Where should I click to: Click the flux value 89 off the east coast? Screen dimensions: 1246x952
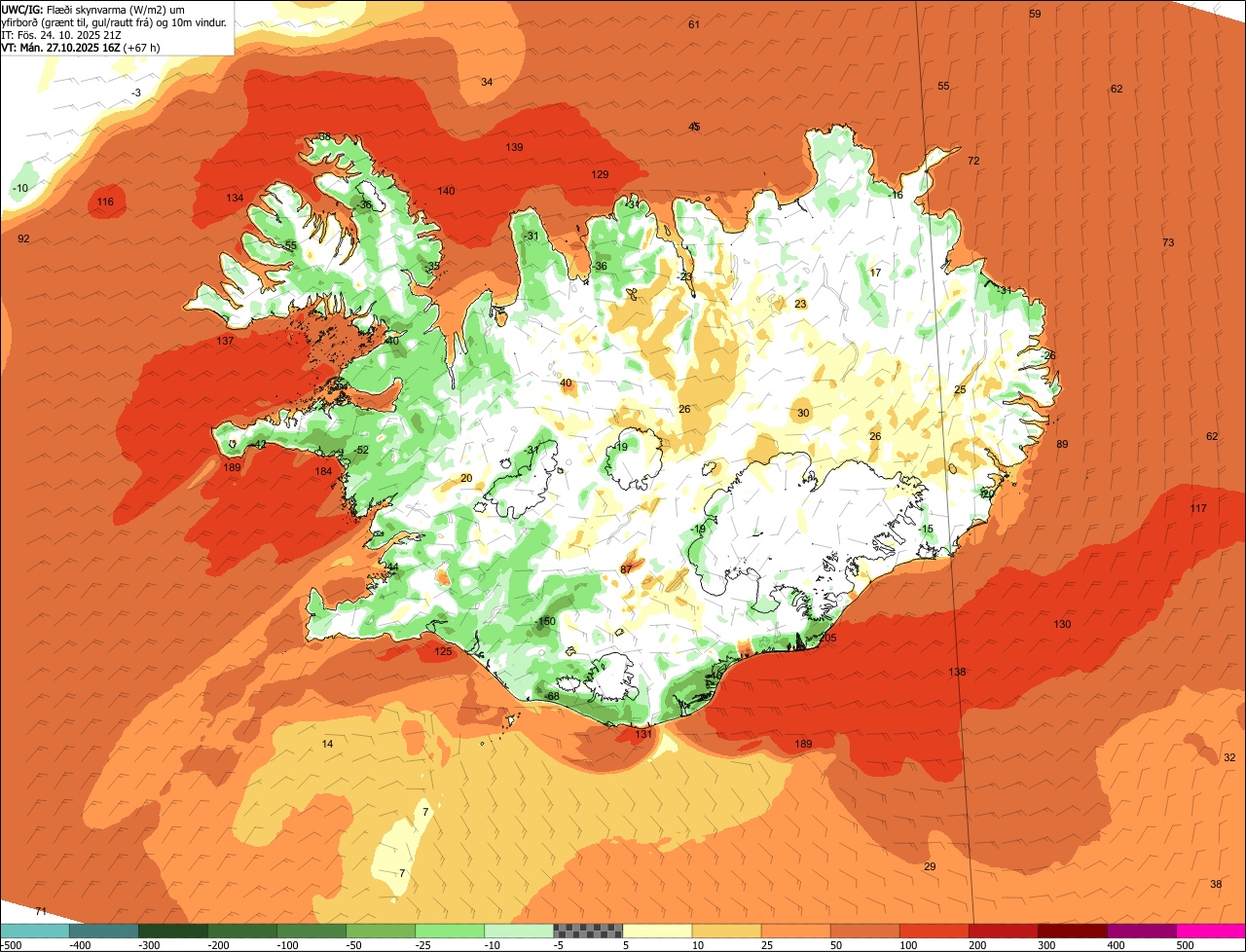click(1062, 444)
